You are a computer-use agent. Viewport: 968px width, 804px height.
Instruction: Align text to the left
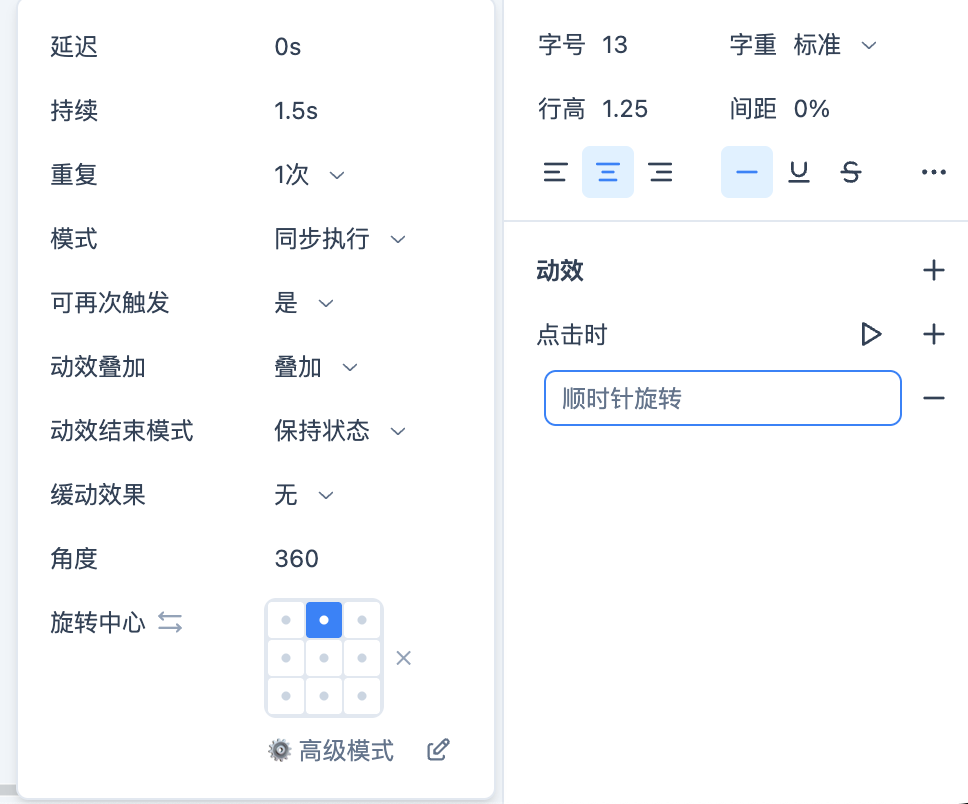coord(555,173)
